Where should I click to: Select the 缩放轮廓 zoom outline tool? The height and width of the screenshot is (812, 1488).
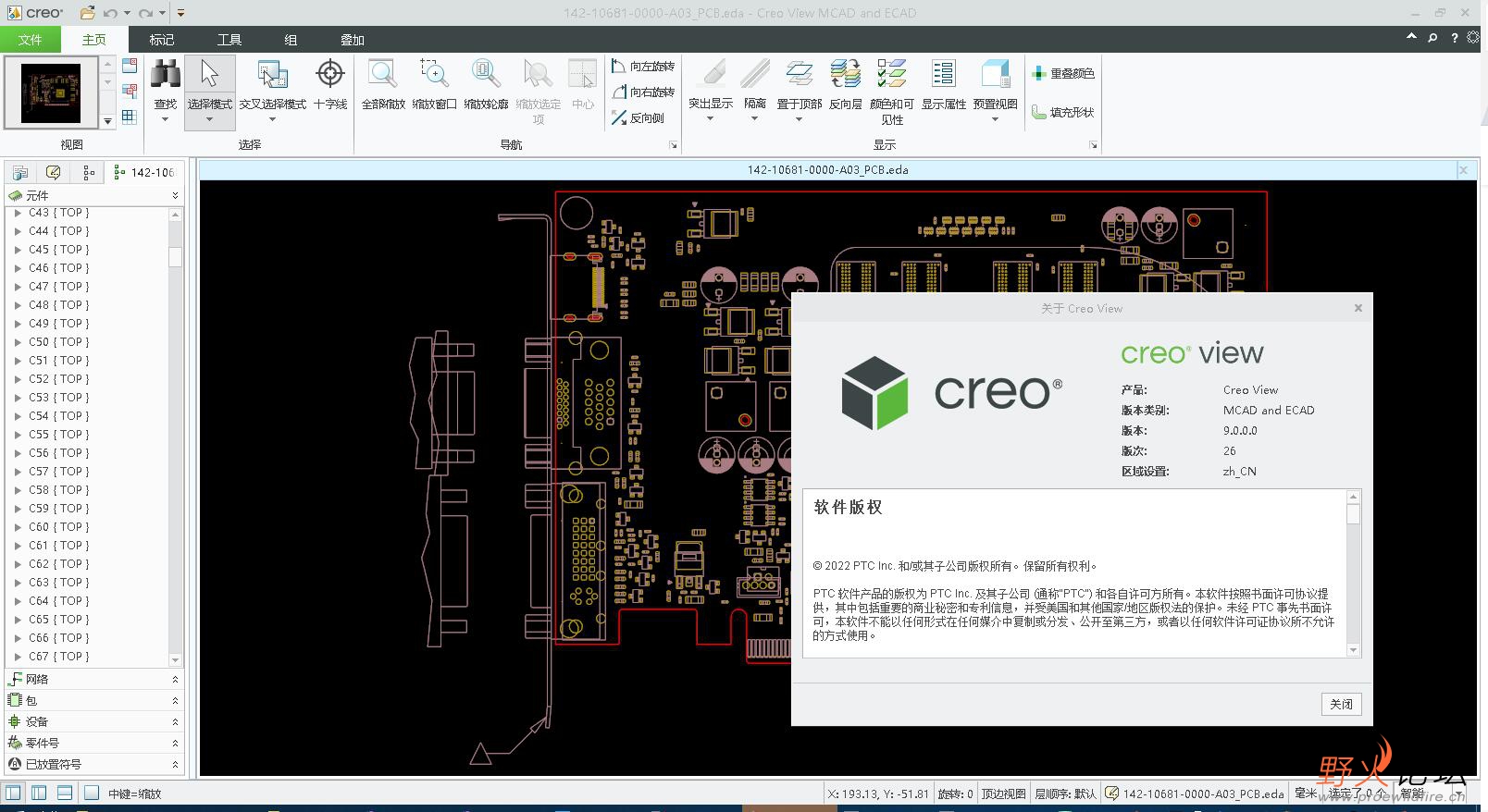[486, 74]
